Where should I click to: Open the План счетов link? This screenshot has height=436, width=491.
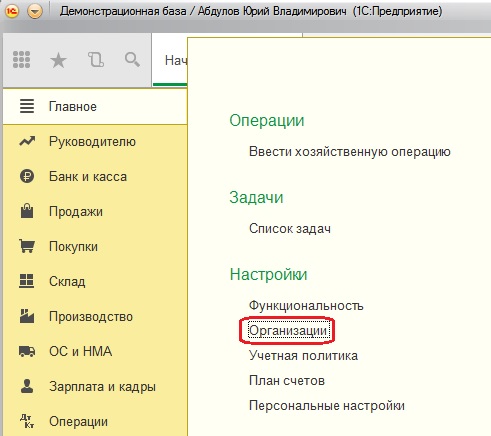(x=287, y=380)
